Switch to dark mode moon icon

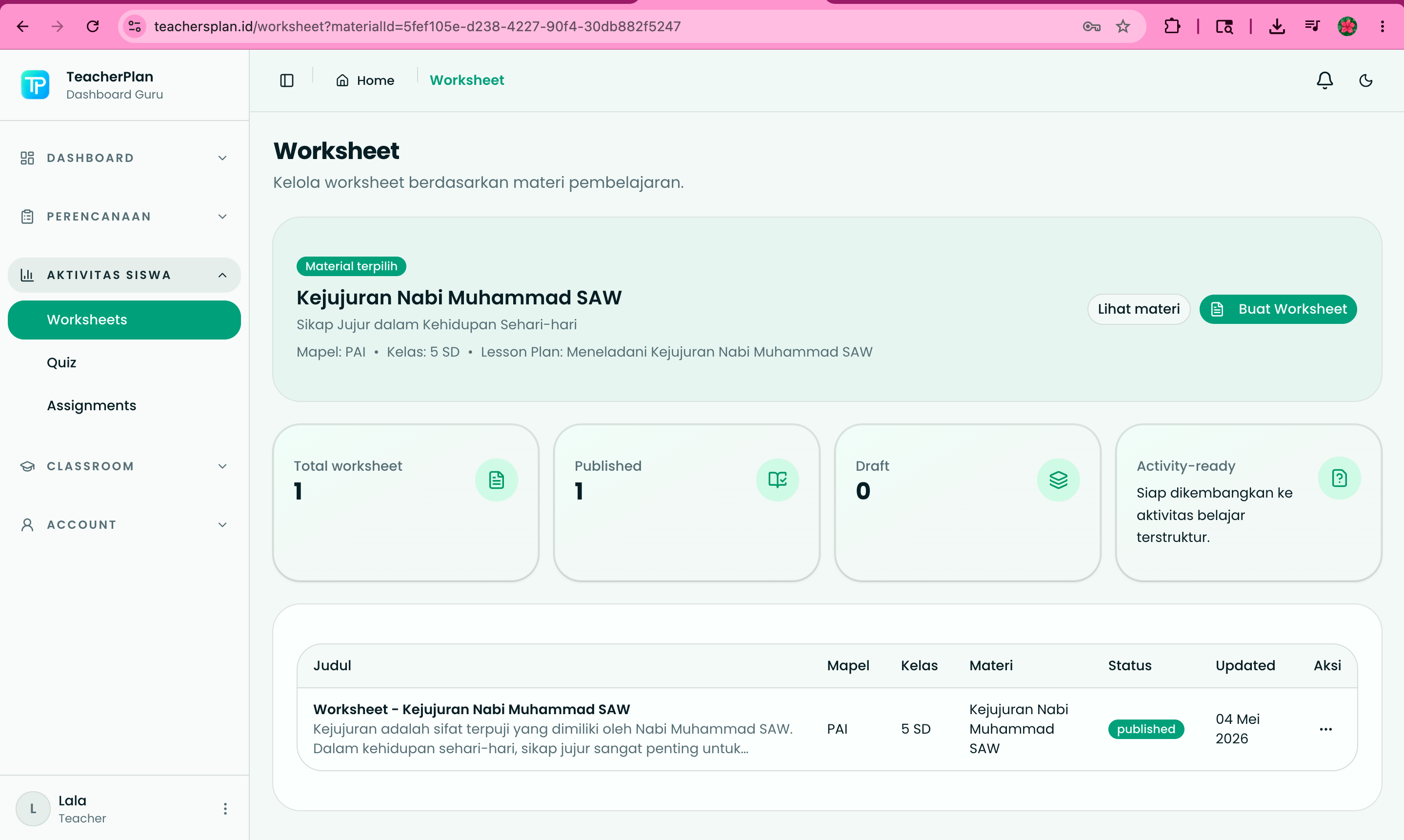click(1366, 80)
